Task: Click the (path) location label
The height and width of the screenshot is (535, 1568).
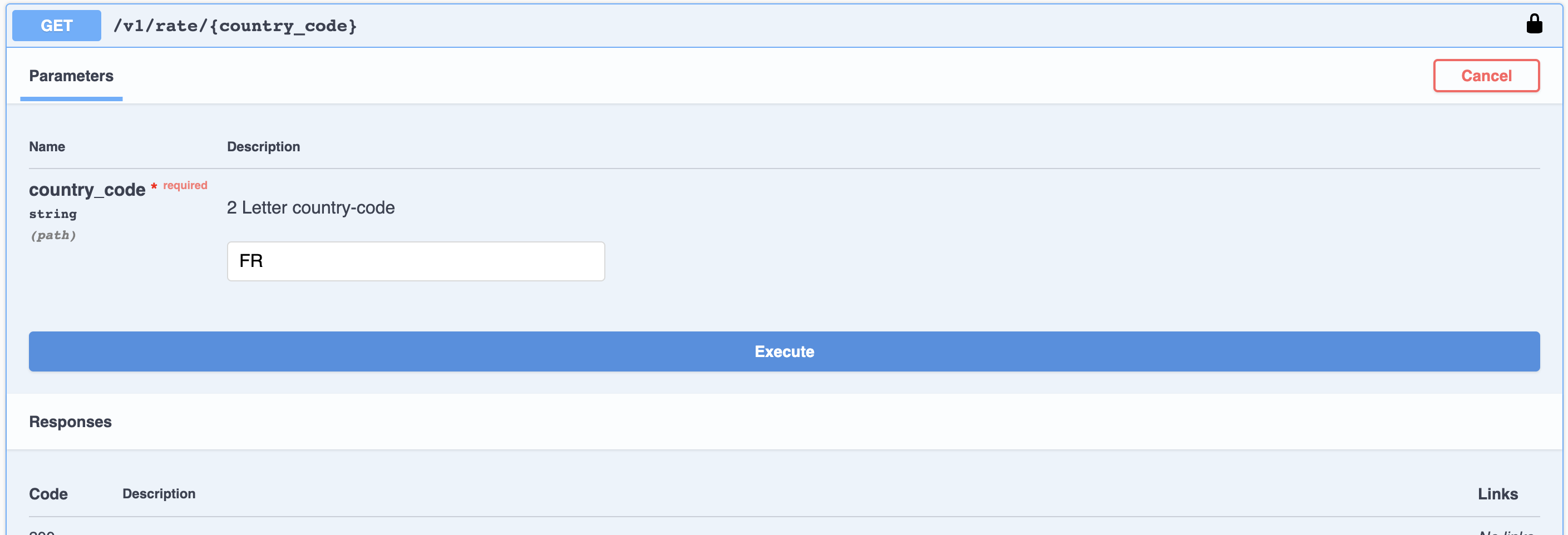Action: coord(53,235)
